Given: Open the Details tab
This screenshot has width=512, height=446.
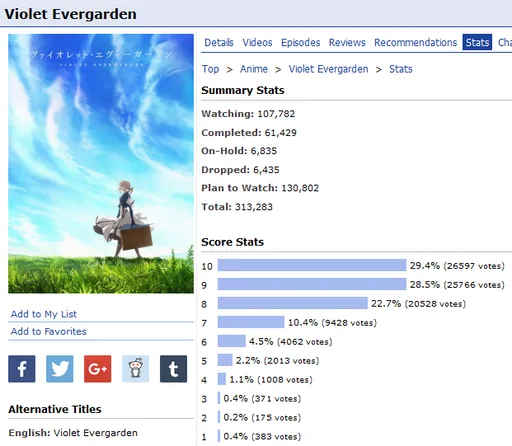Looking at the screenshot, I should pos(219,42).
